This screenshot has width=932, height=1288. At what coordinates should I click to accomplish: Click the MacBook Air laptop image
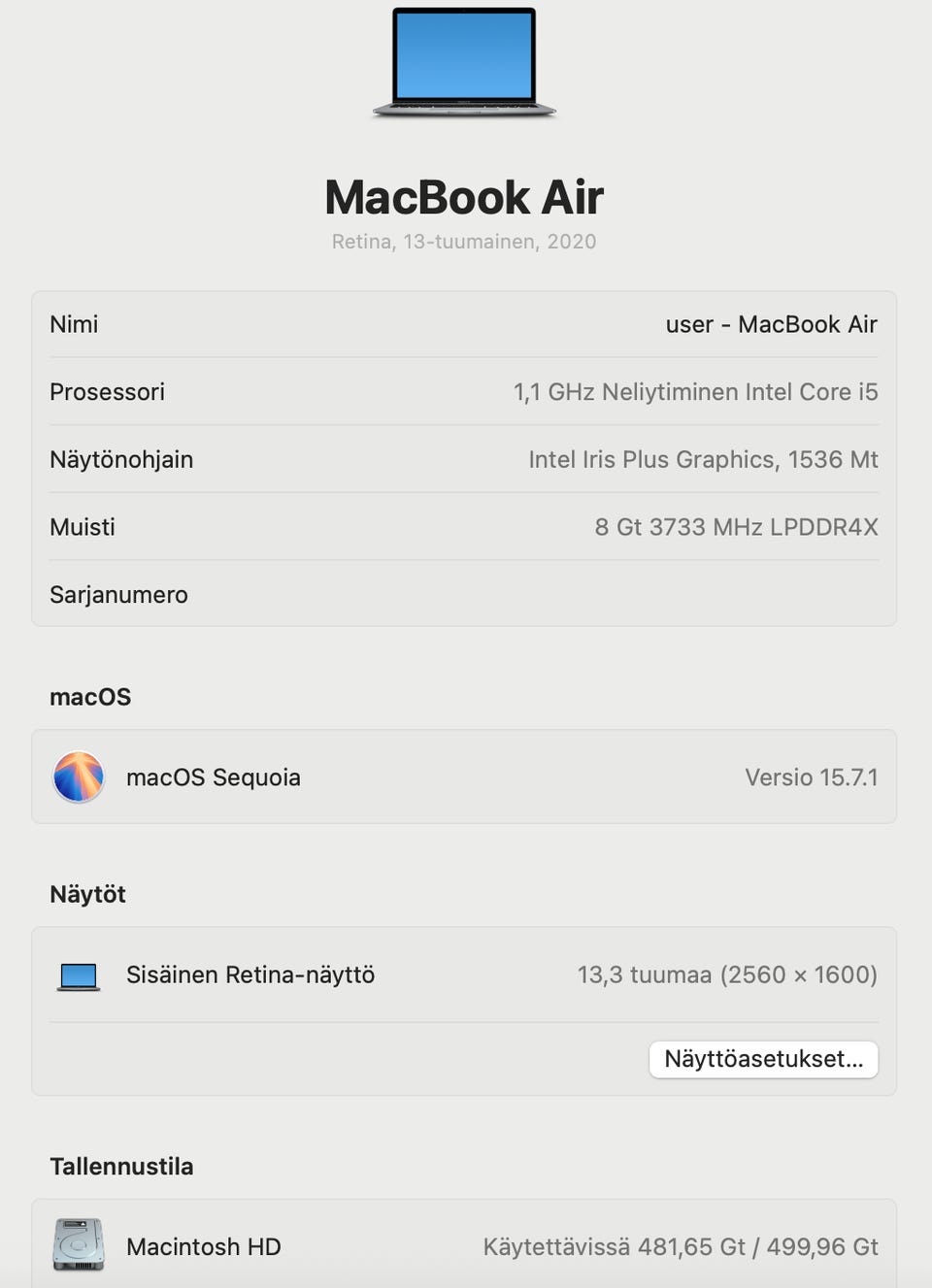point(464,63)
